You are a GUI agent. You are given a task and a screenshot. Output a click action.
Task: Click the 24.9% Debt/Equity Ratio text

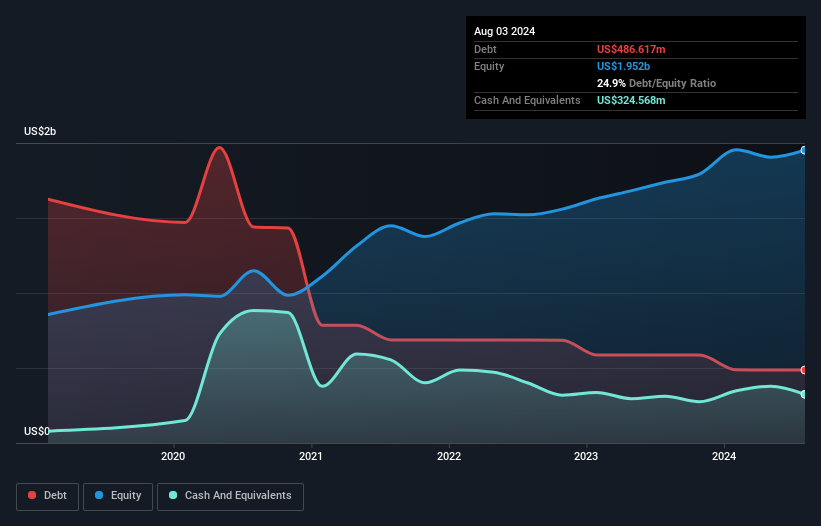[x=656, y=83]
